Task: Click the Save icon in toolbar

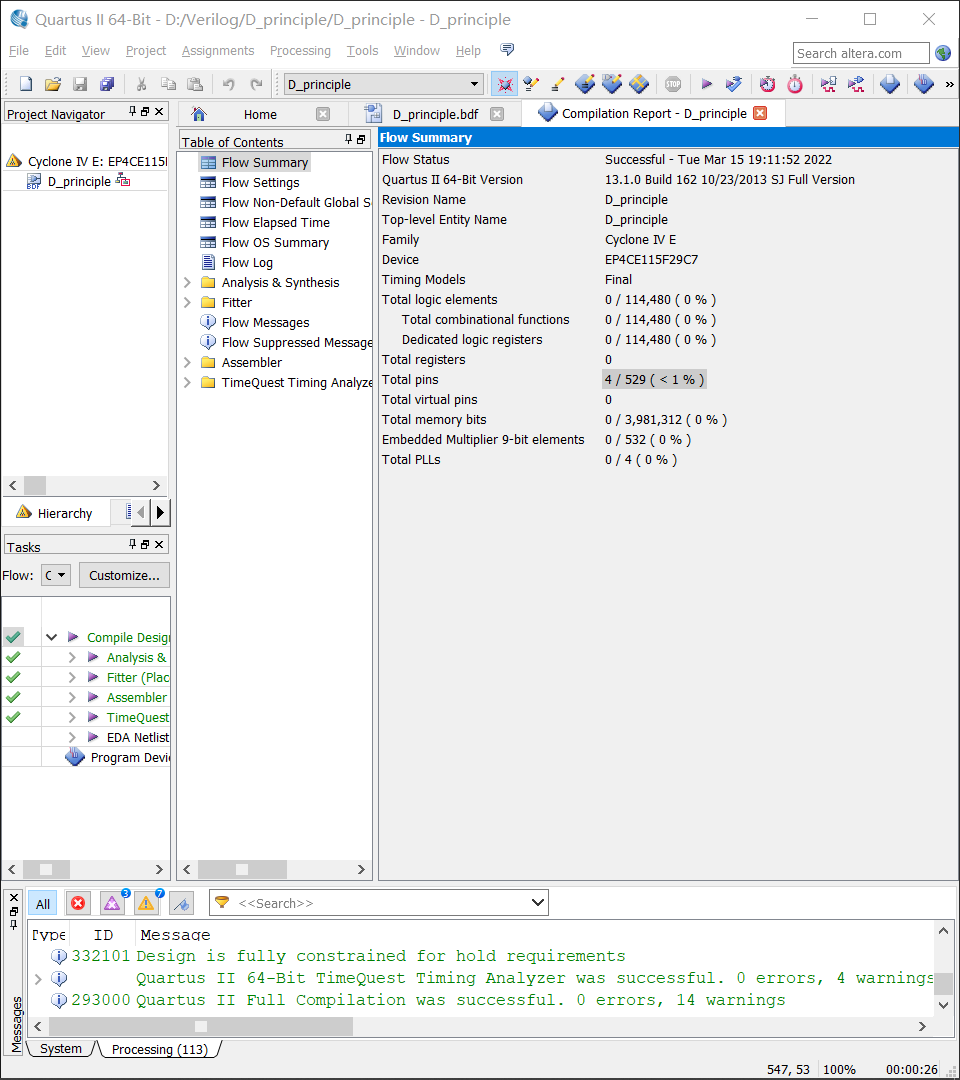Action: pos(80,84)
